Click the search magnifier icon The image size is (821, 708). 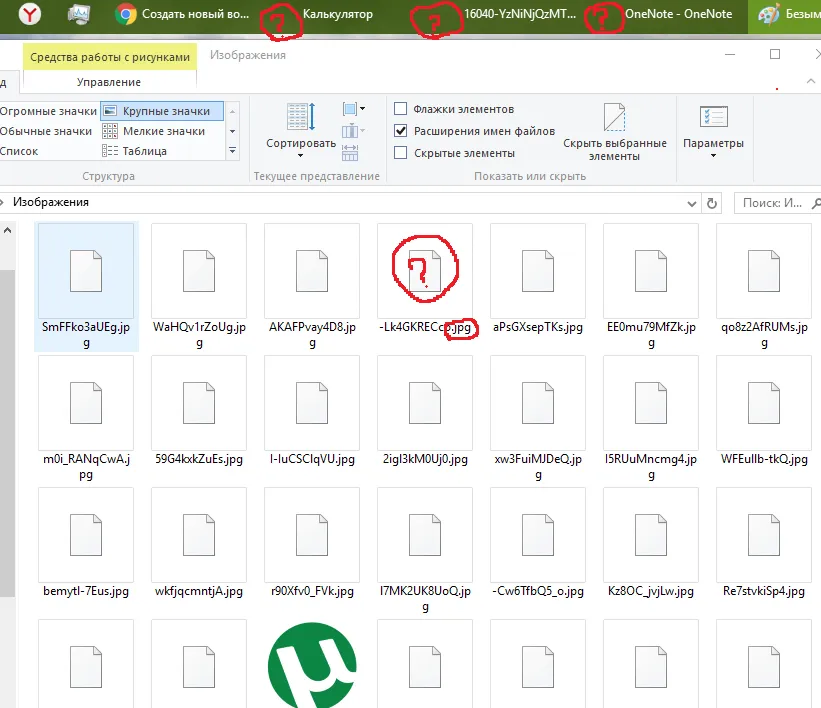pos(816,203)
